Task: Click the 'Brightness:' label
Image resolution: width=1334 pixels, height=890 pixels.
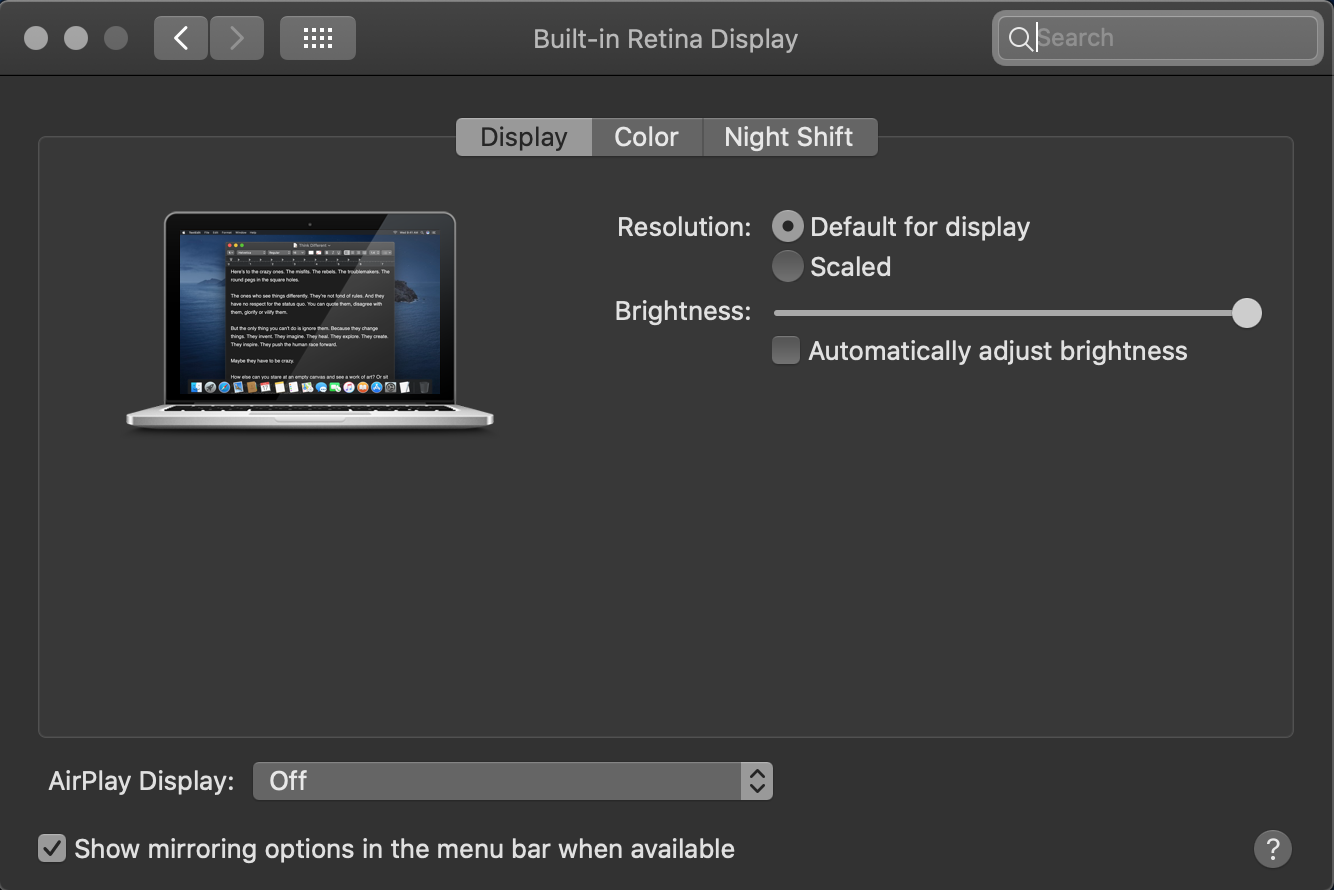Action: [683, 311]
